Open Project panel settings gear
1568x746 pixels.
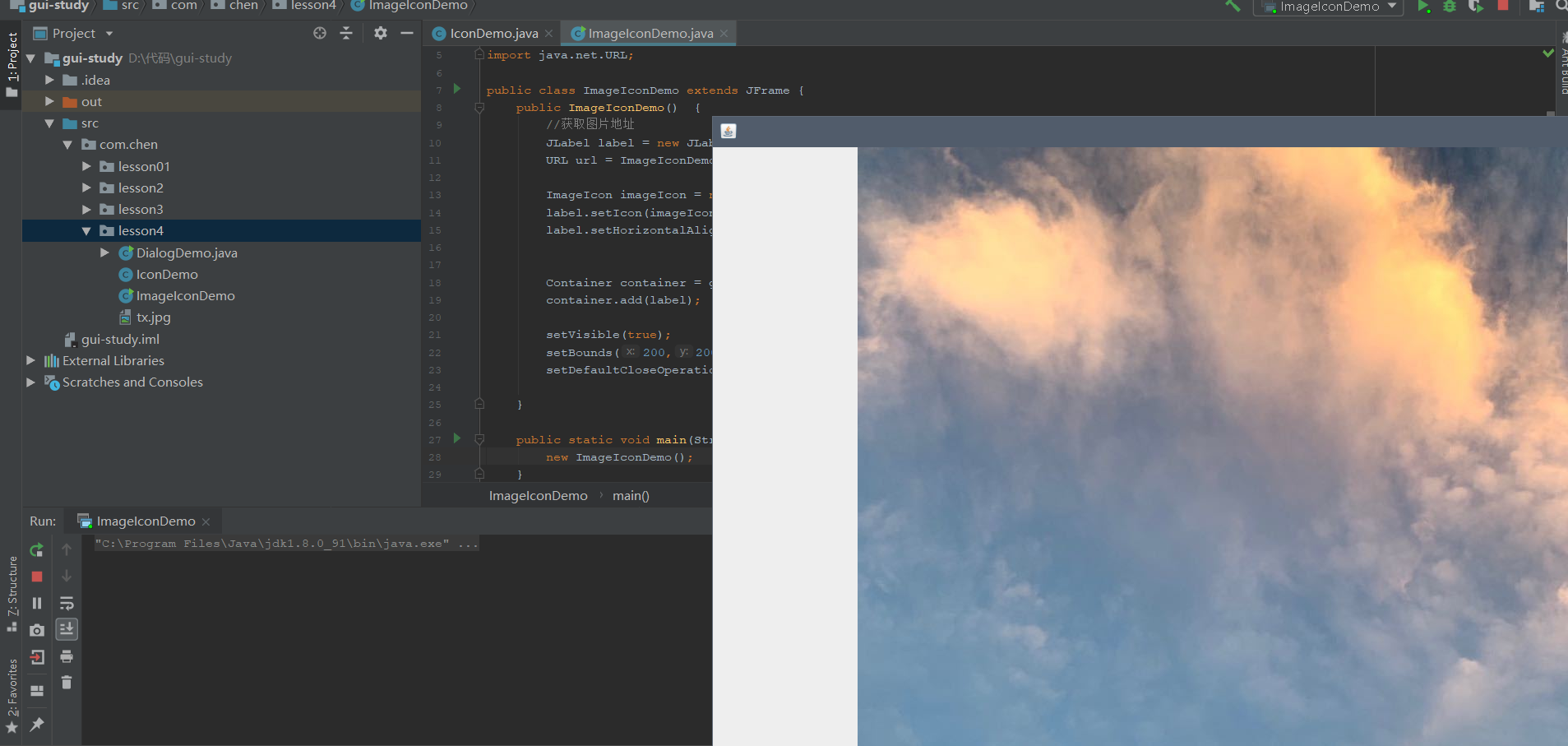380,33
